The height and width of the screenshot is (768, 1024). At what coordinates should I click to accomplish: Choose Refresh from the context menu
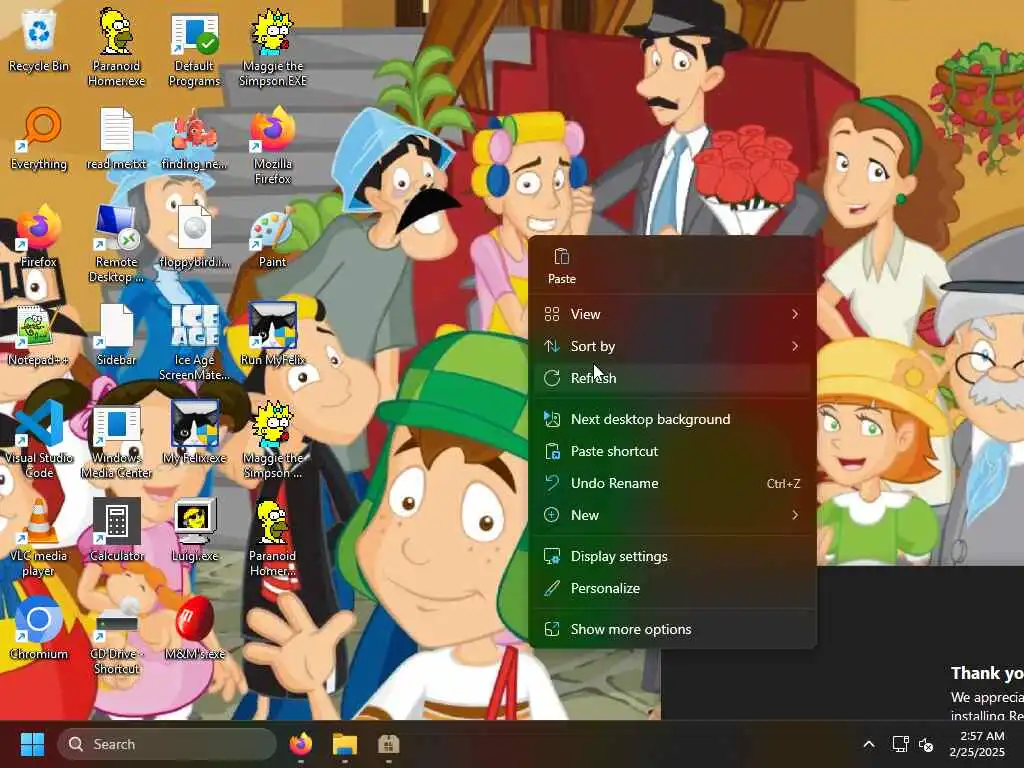click(672, 378)
